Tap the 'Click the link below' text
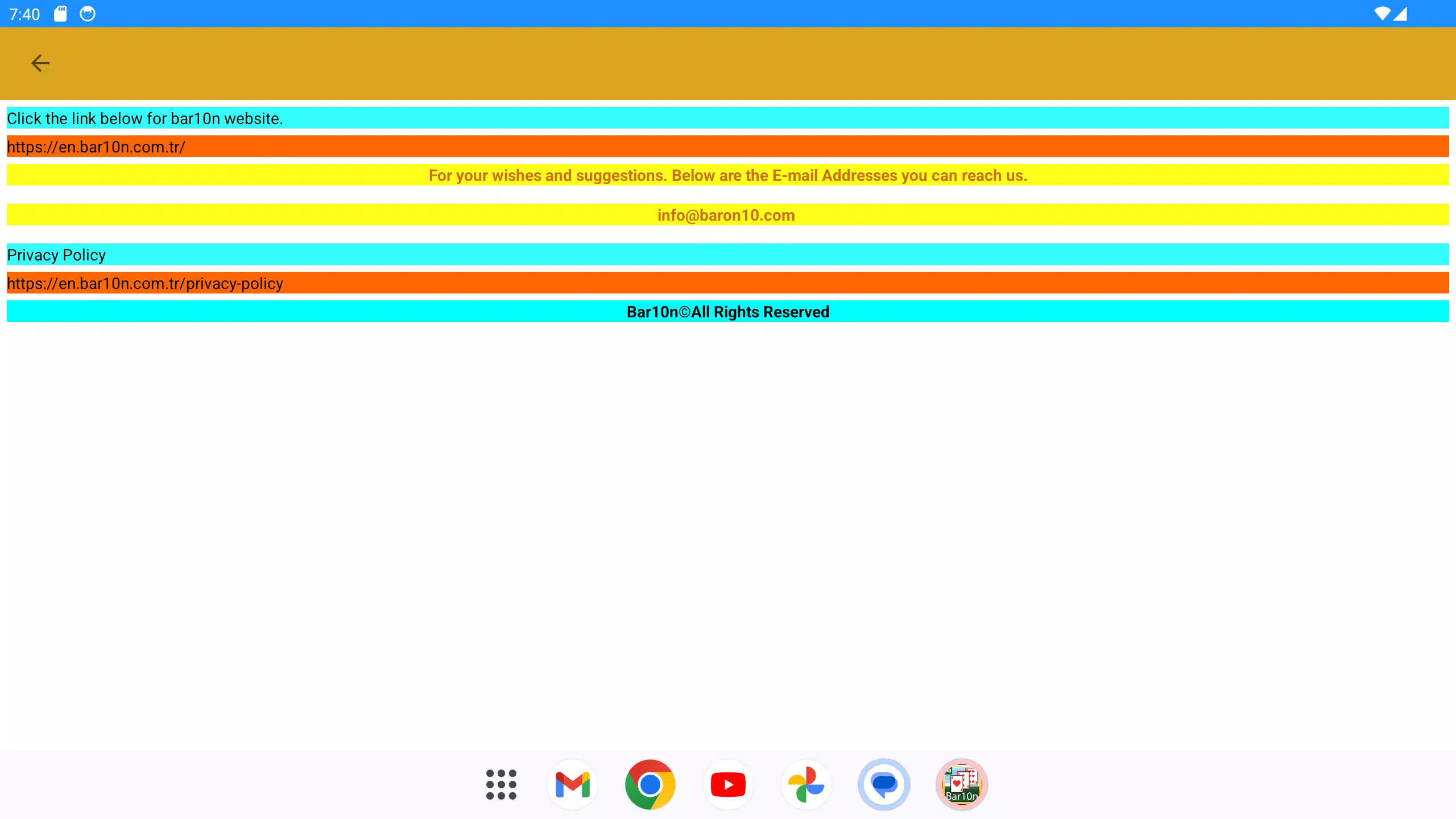This screenshot has width=1456, height=819. (144, 118)
